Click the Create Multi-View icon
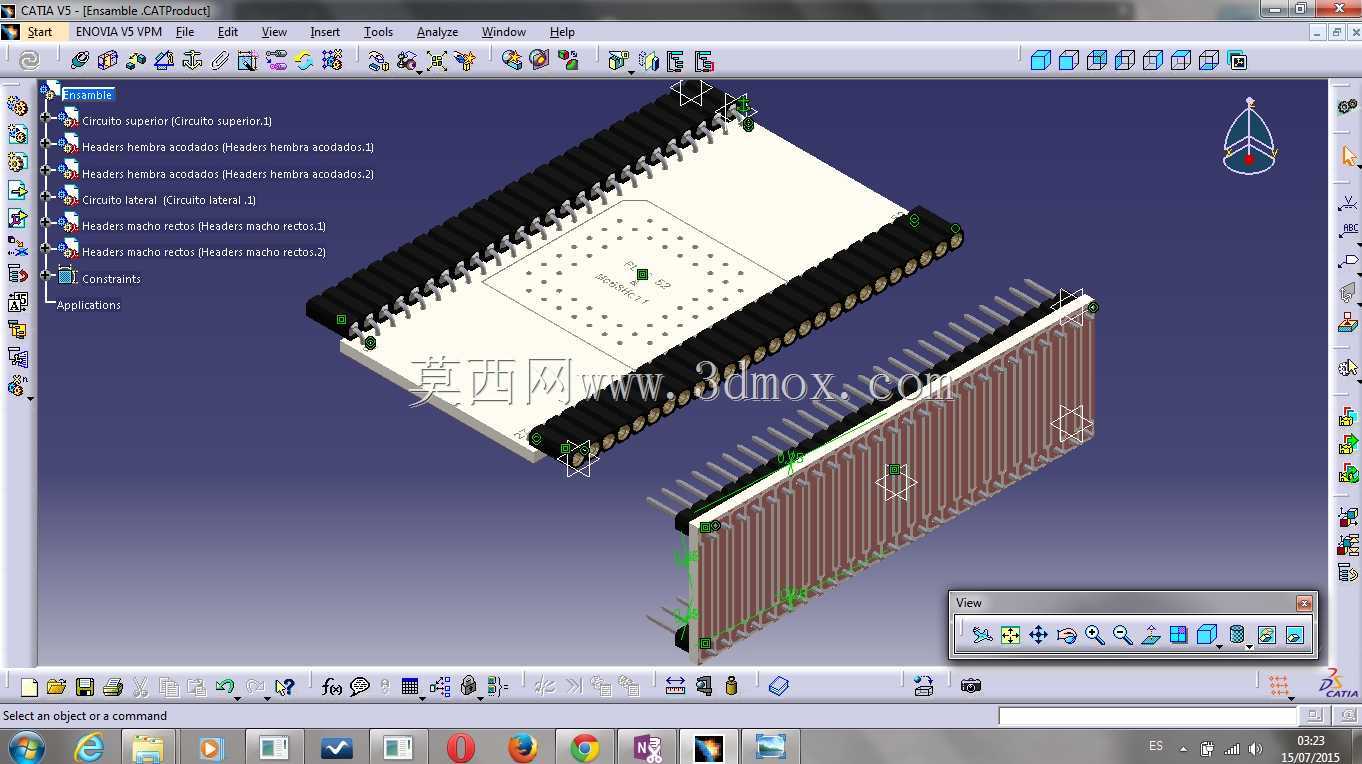The height and width of the screenshot is (764, 1362). tap(1178, 634)
